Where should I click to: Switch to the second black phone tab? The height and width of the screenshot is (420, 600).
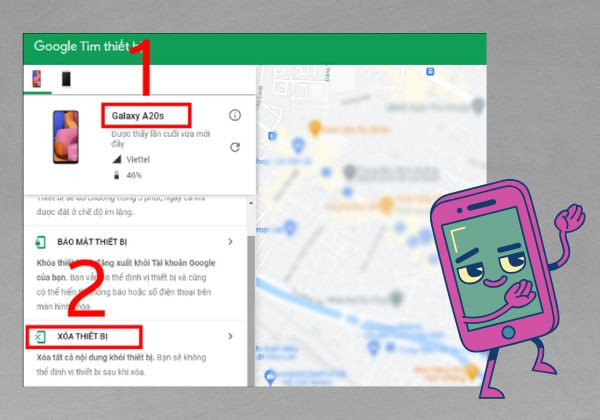point(66,79)
